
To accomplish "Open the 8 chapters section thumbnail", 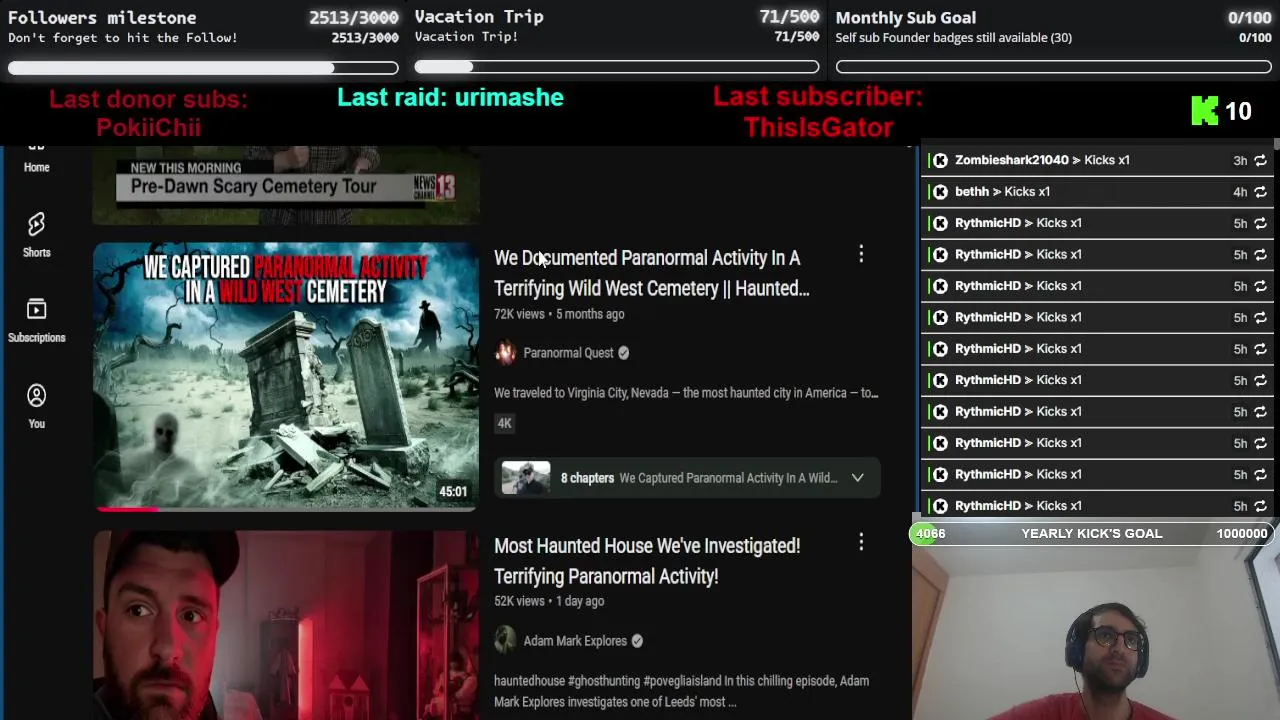I will [x=526, y=478].
